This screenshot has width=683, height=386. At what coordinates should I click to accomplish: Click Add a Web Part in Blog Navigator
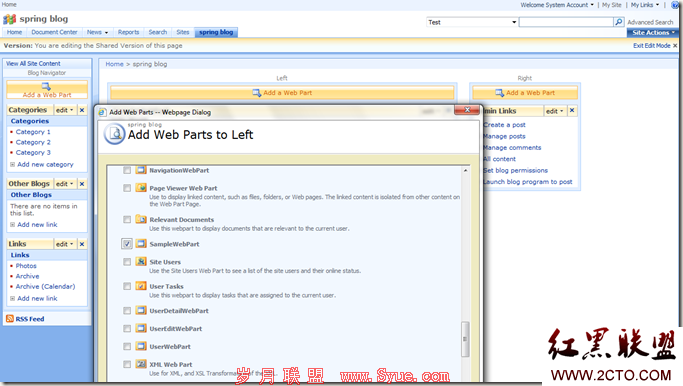(47, 90)
